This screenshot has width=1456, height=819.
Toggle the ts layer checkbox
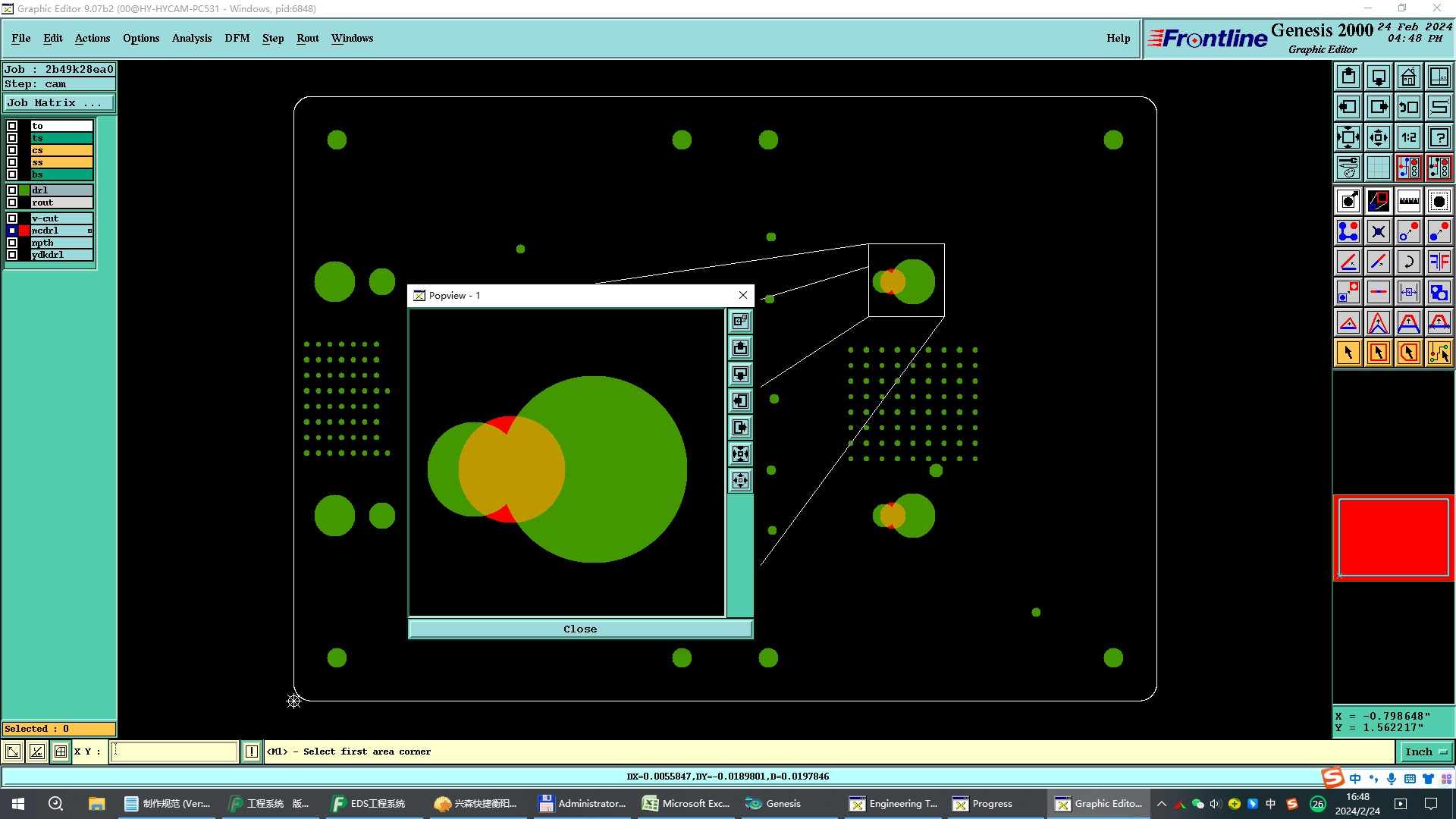(12, 138)
